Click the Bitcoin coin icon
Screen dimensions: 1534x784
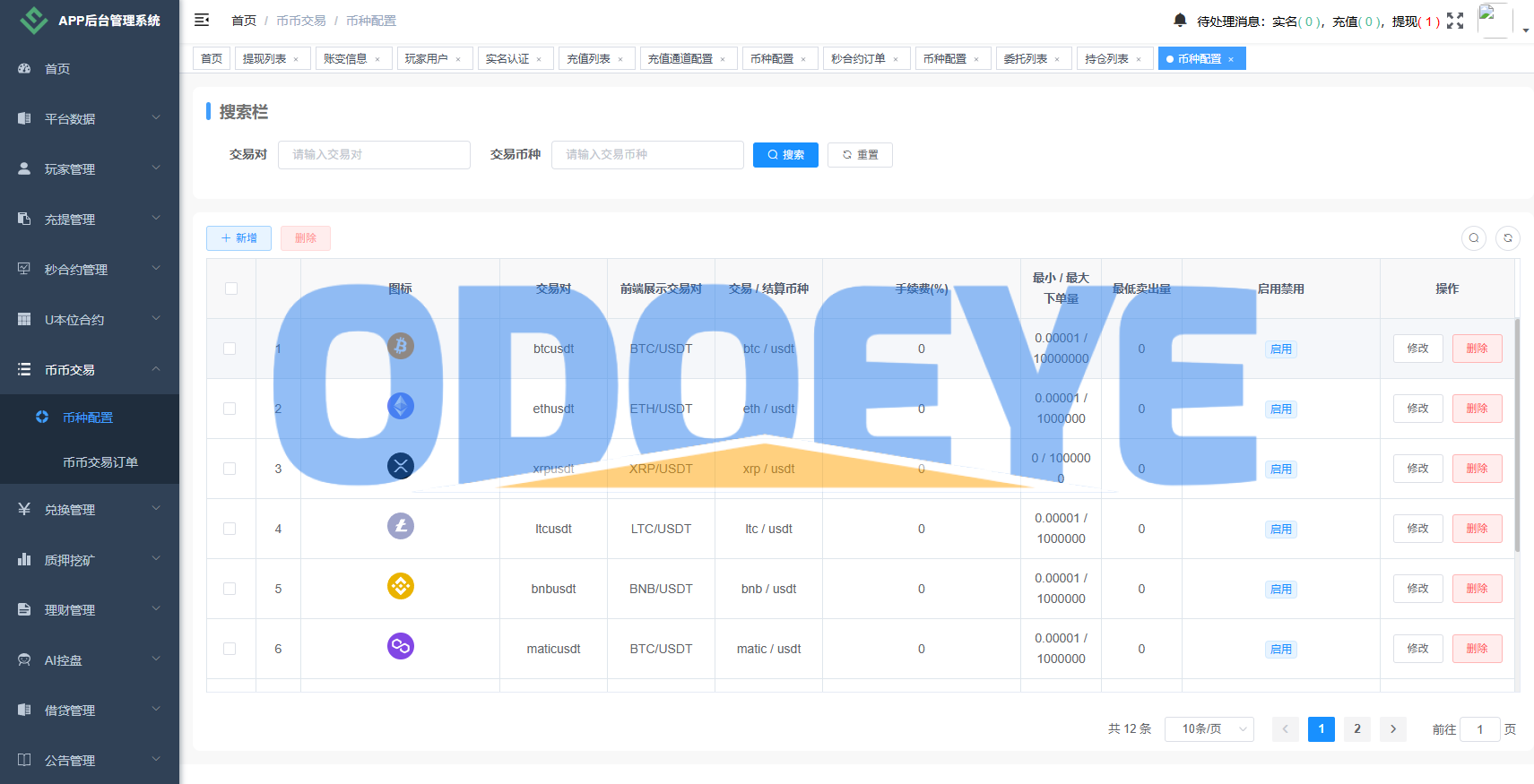point(401,346)
